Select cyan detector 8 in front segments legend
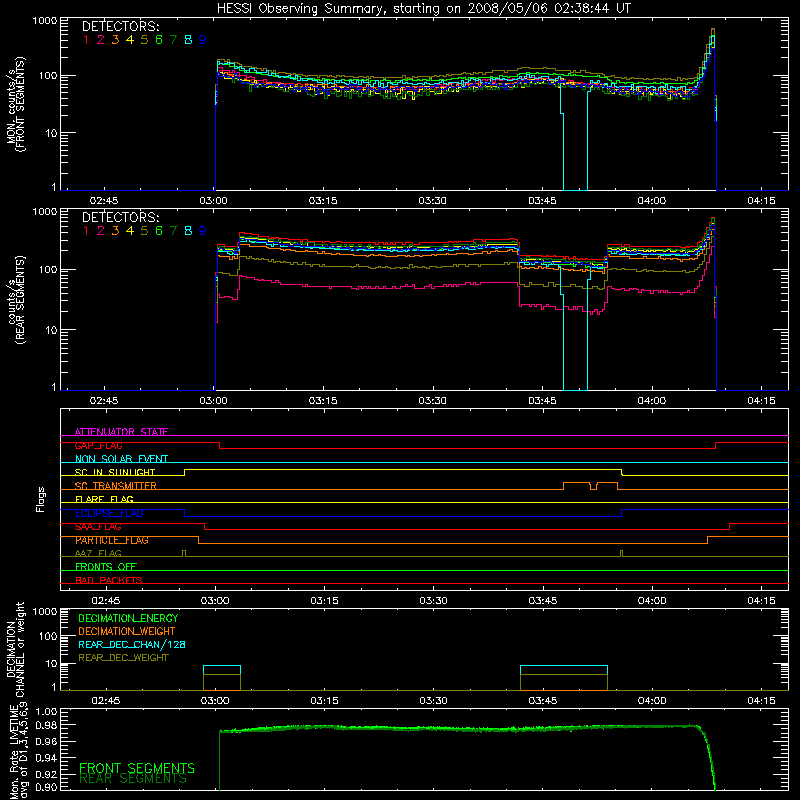Image resolution: width=800 pixels, height=800 pixels. click(188, 40)
